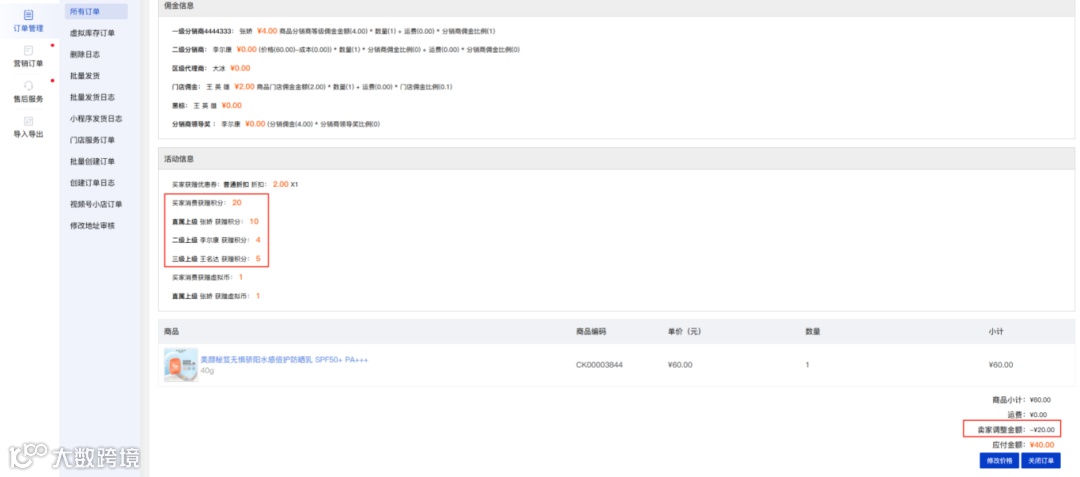Click the 区级代理商 大冰 amount
The image size is (1080, 477).
point(240,68)
